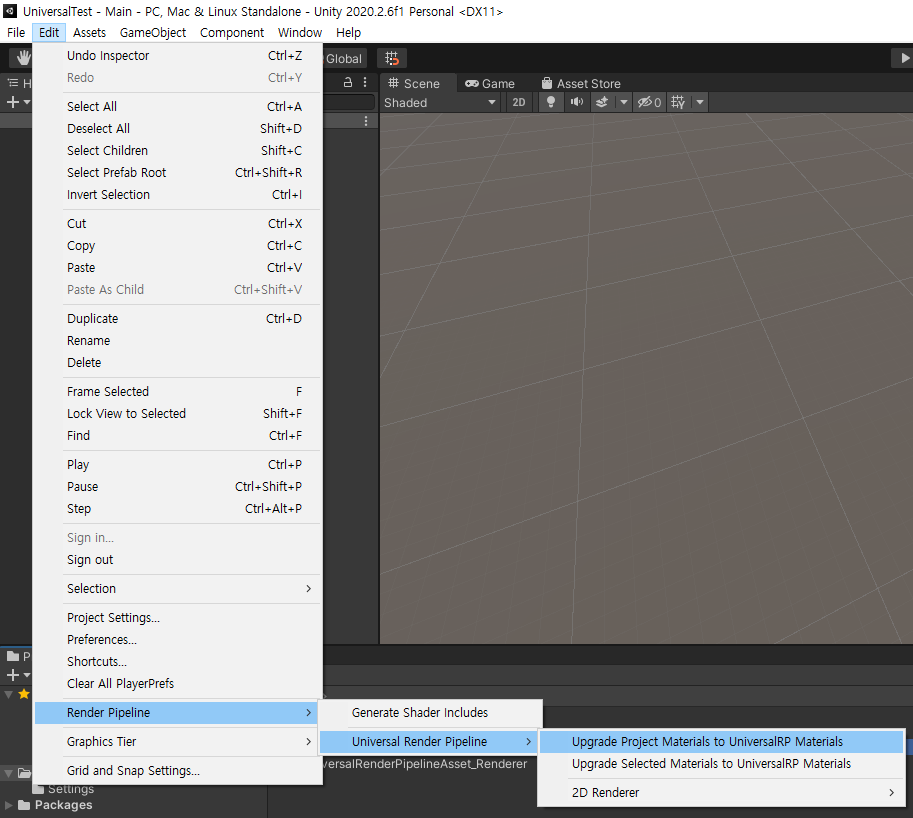Open the Help menu
The height and width of the screenshot is (818, 913).
pyautogui.click(x=348, y=33)
